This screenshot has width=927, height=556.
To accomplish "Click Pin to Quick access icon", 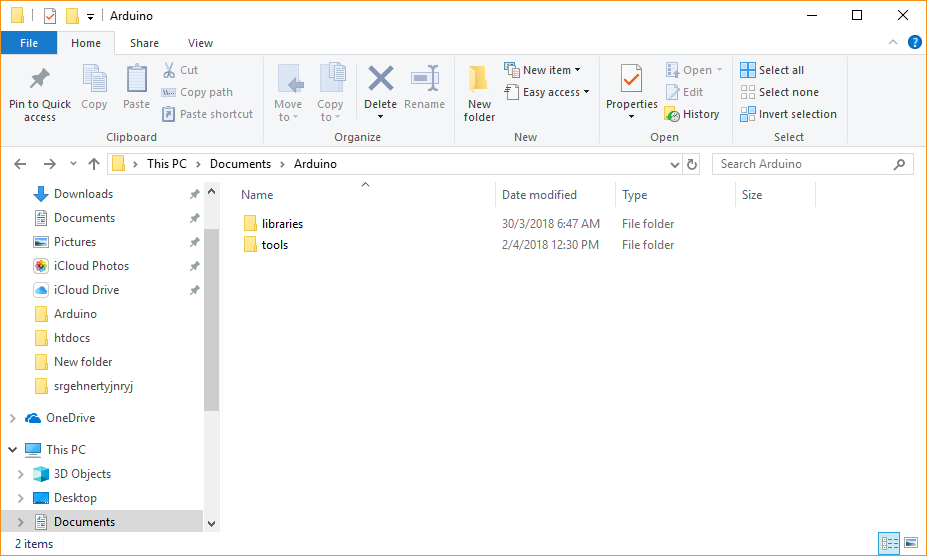I will point(40,79).
